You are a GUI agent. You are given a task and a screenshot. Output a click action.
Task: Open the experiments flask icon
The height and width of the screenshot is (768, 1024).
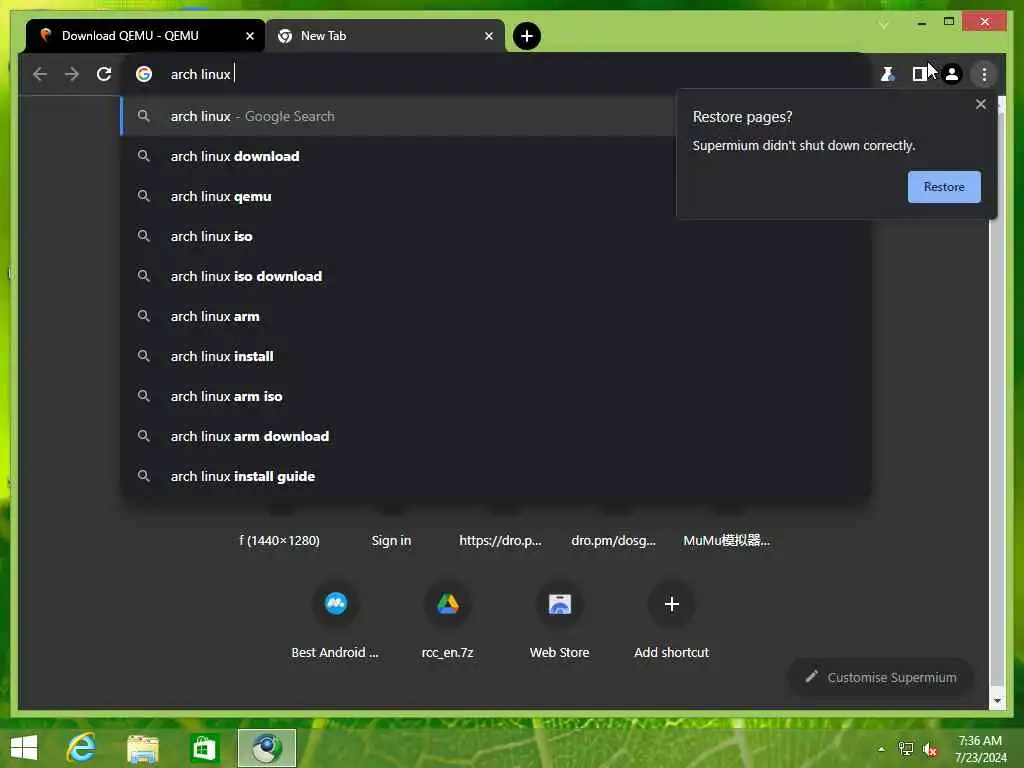pos(887,74)
